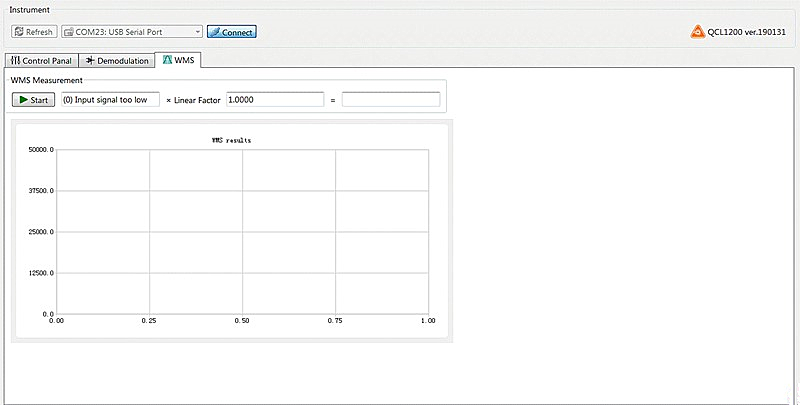Click the empty result field after equals sign
Viewport: 800px width, 405px height.
pyautogui.click(x=390, y=100)
